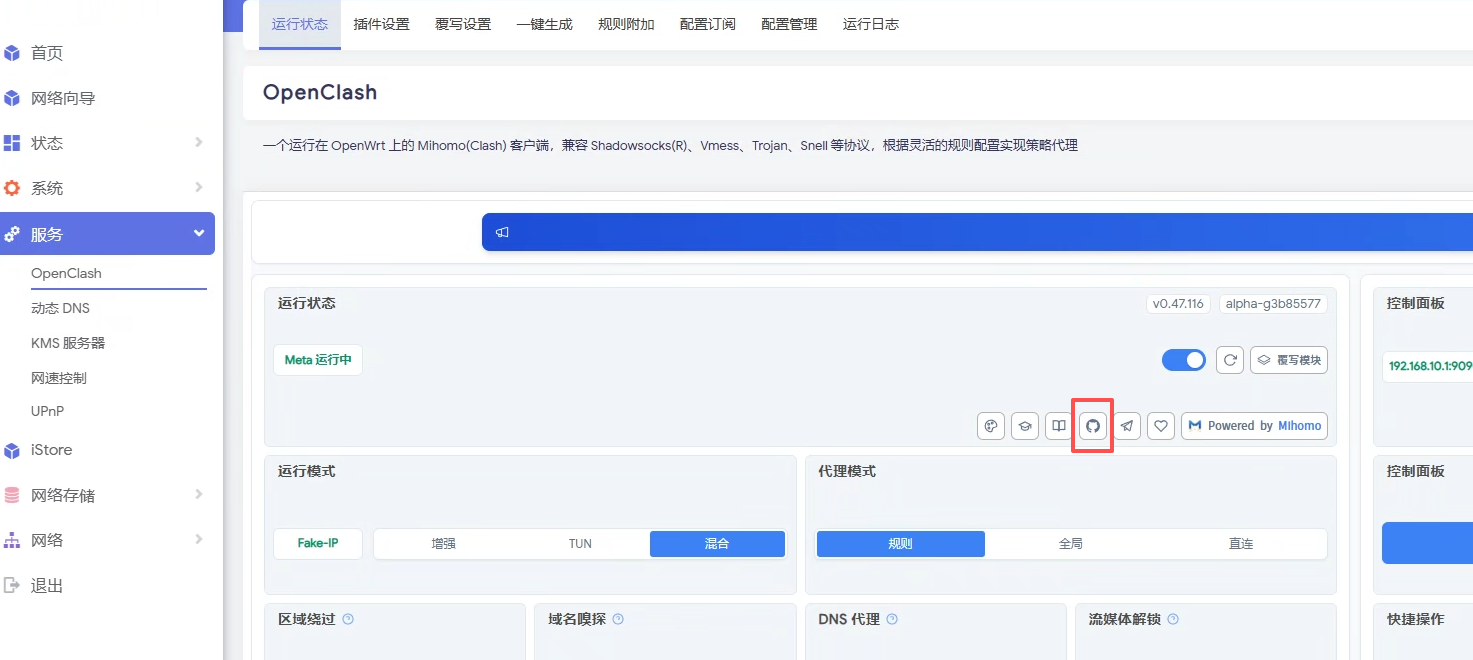This screenshot has width=1473, height=660.
Task: Switch to the 配置订阅 tab
Action: coord(708,24)
